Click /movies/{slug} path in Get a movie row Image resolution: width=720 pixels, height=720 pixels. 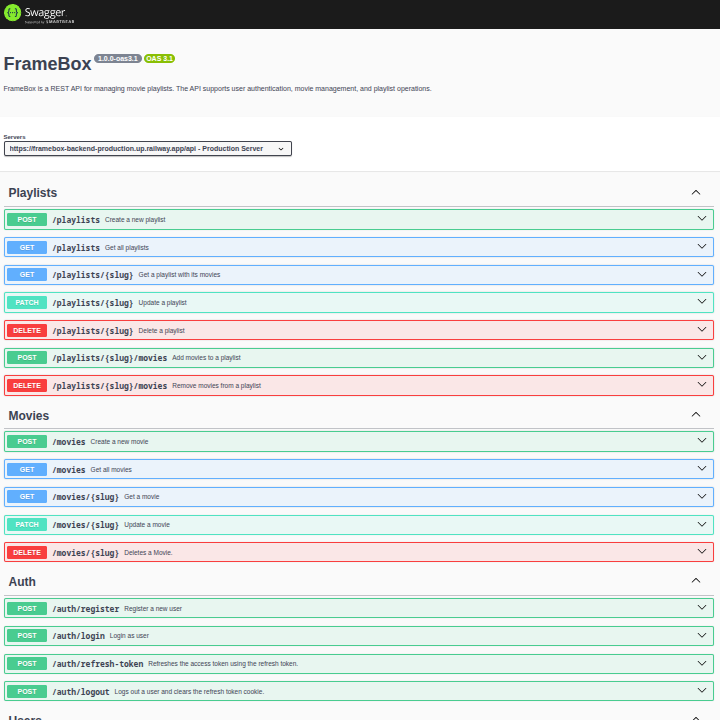click(86, 497)
